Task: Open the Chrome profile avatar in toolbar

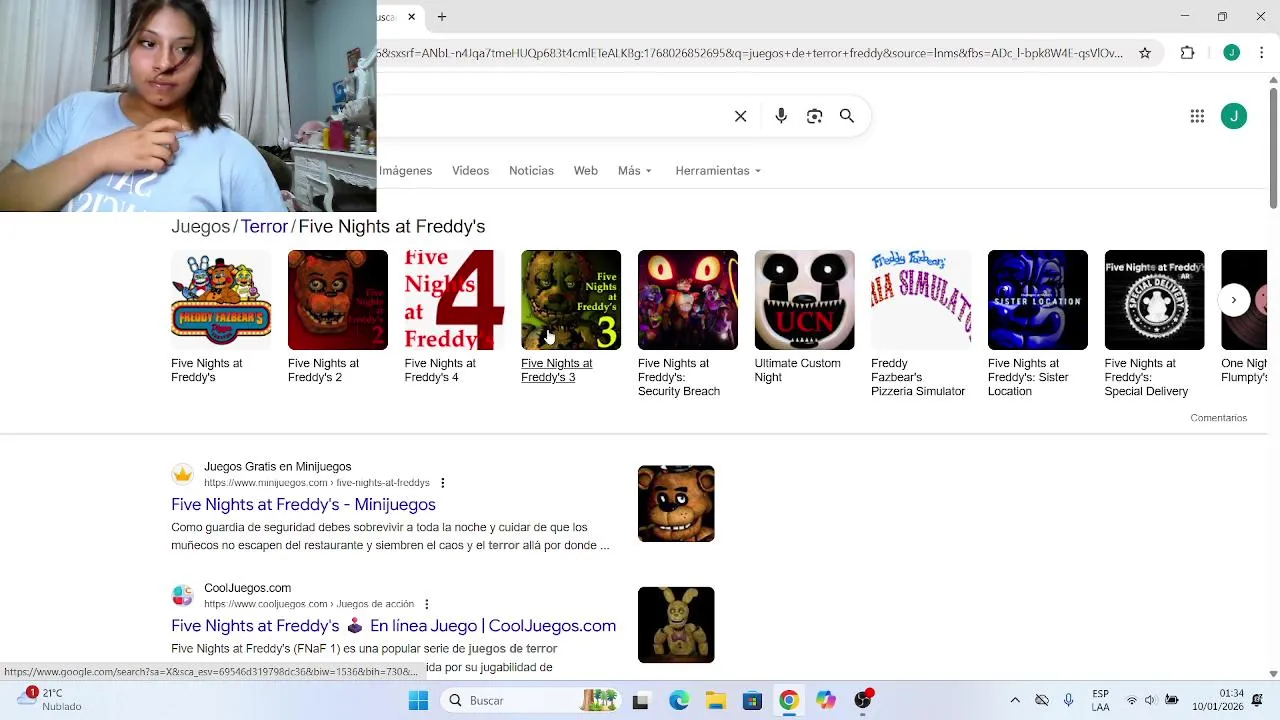Action: coord(1232,53)
